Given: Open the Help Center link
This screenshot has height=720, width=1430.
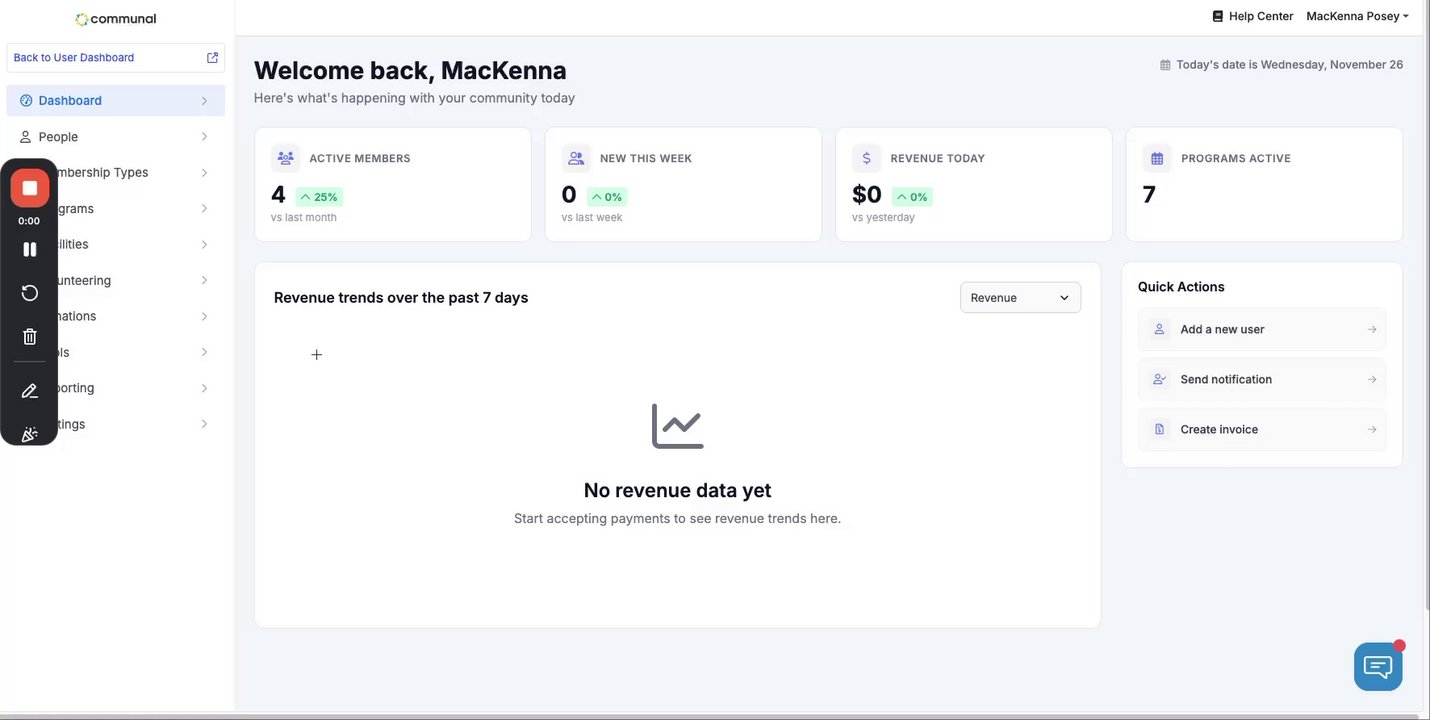Looking at the screenshot, I should (x=1252, y=16).
